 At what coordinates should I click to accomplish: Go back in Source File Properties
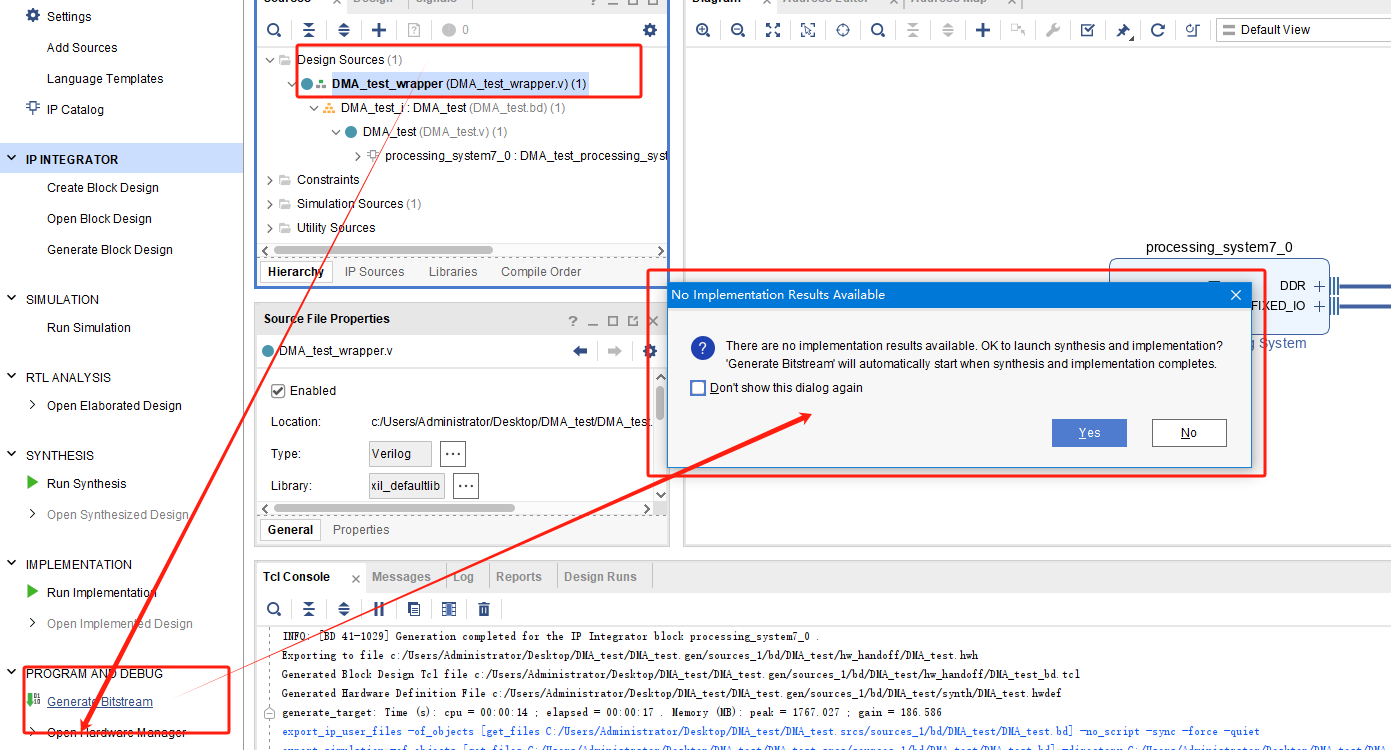tap(580, 351)
